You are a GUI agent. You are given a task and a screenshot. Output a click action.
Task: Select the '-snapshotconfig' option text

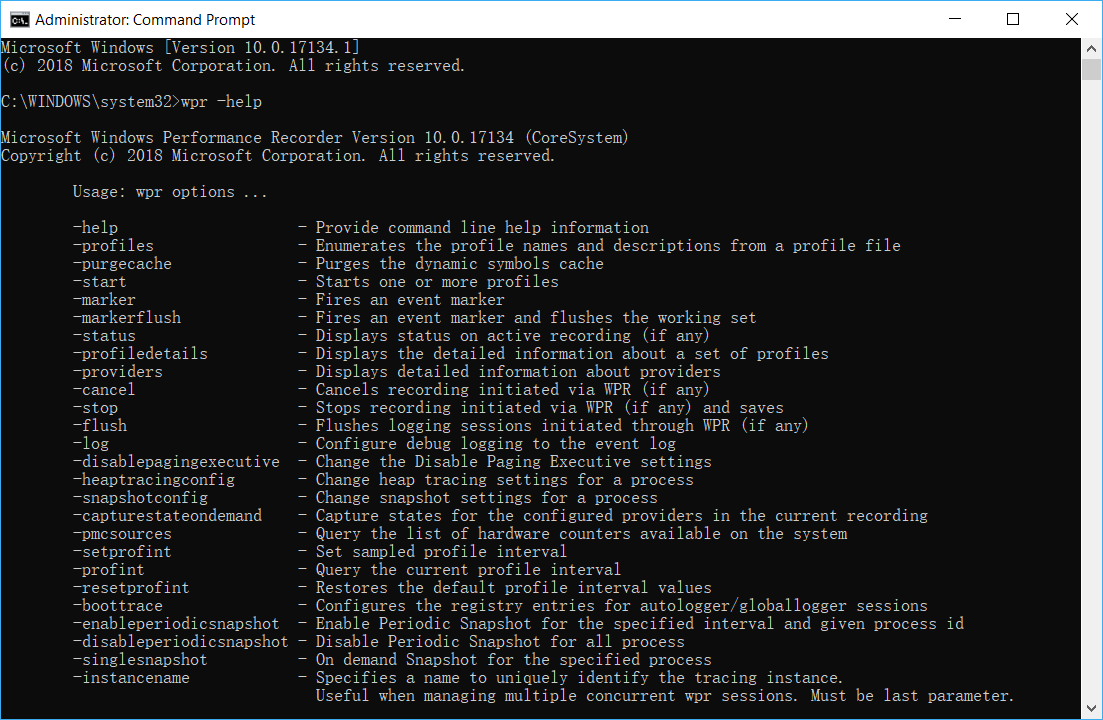point(140,498)
